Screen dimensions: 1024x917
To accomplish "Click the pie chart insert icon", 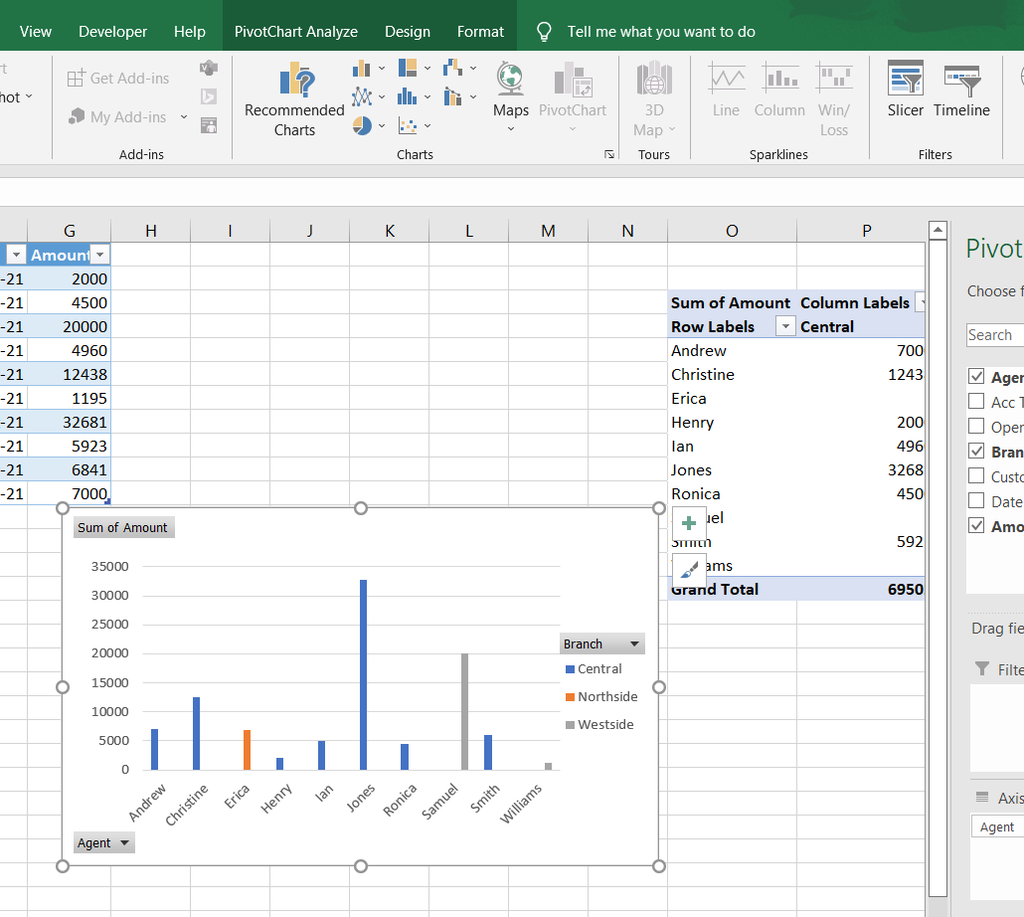I will 362,126.
